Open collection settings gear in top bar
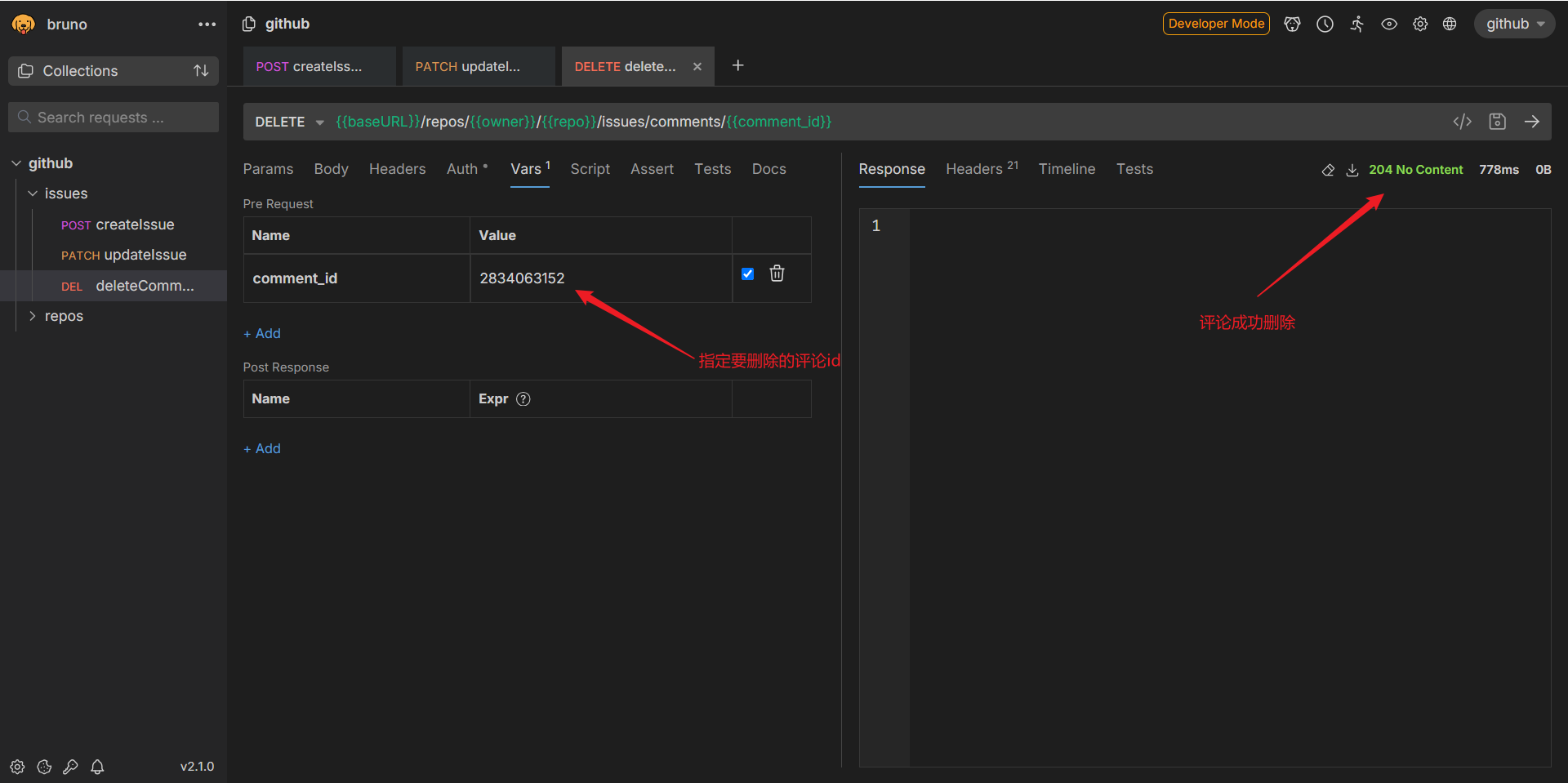Image resolution: width=1568 pixels, height=783 pixels. [1420, 24]
